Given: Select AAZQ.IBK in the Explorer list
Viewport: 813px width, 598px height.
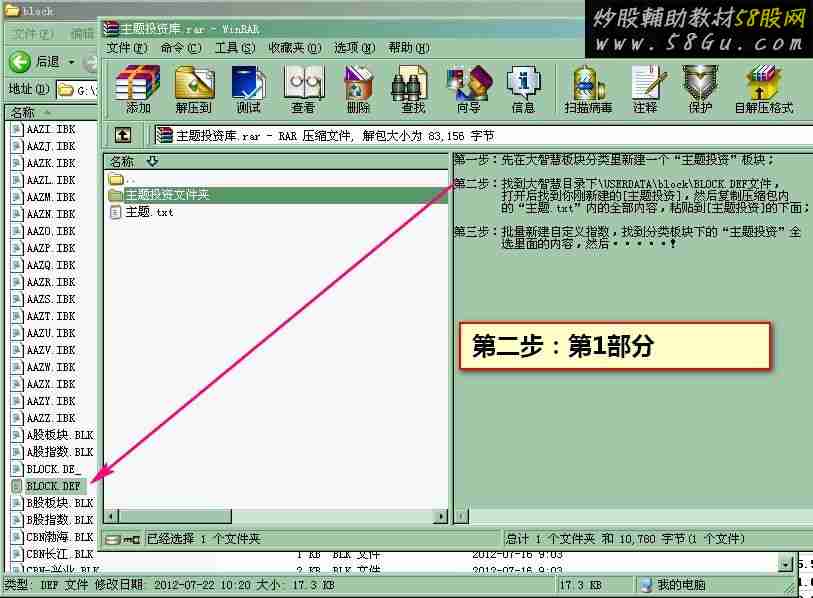Looking at the screenshot, I should (x=51, y=265).
